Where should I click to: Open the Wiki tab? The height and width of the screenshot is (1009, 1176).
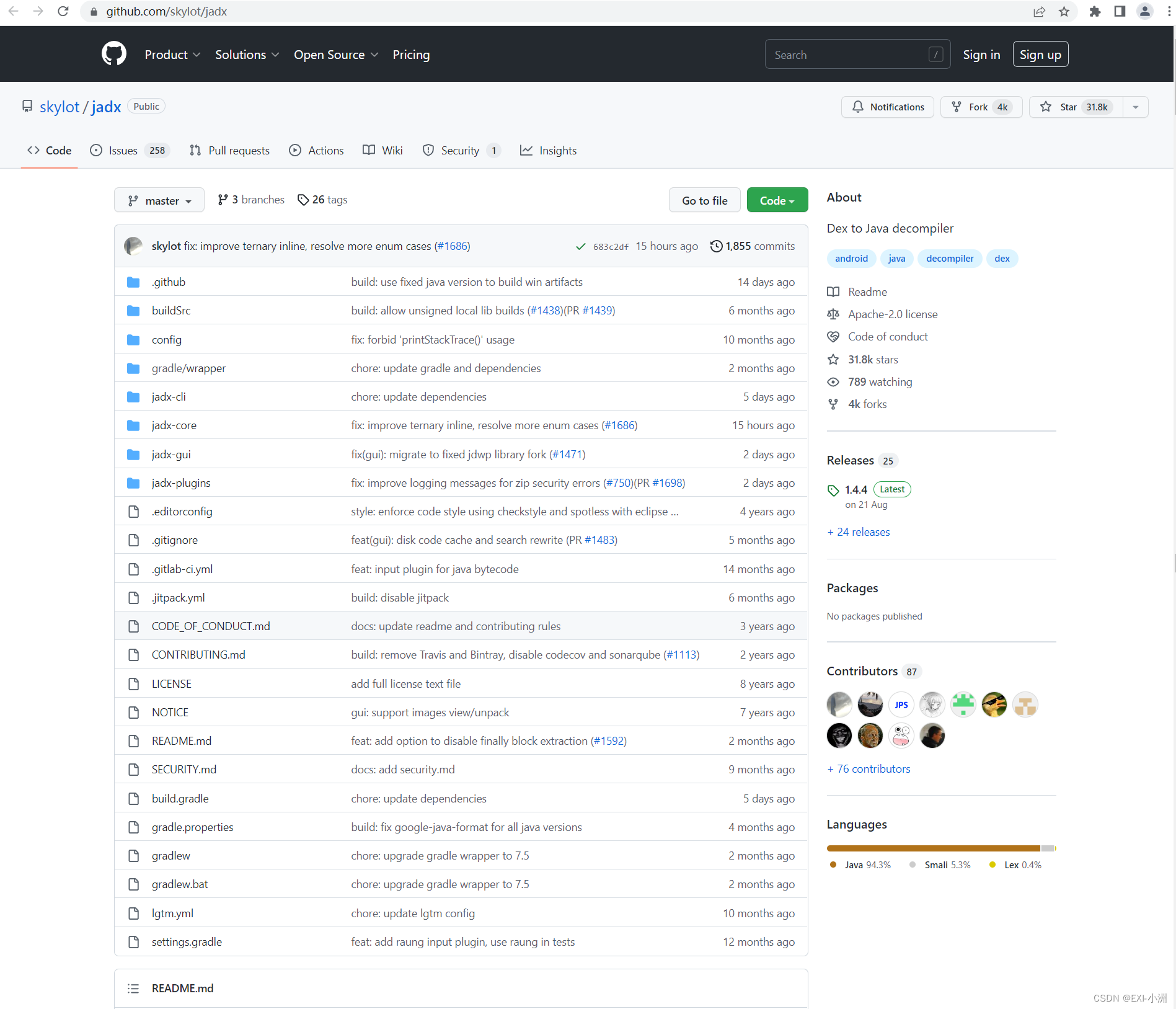[382, 150]
